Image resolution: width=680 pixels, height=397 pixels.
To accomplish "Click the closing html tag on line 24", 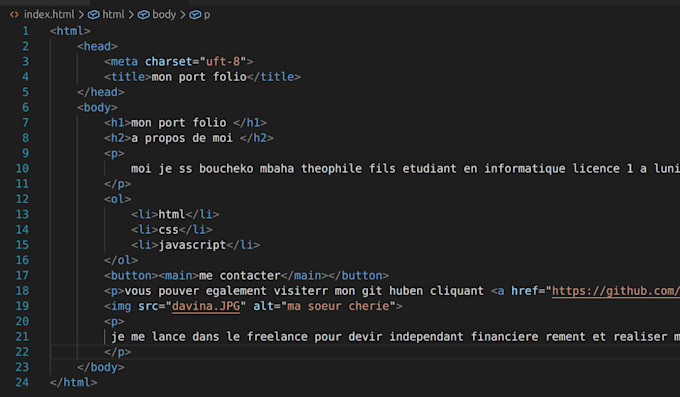I will coord(73,383).
